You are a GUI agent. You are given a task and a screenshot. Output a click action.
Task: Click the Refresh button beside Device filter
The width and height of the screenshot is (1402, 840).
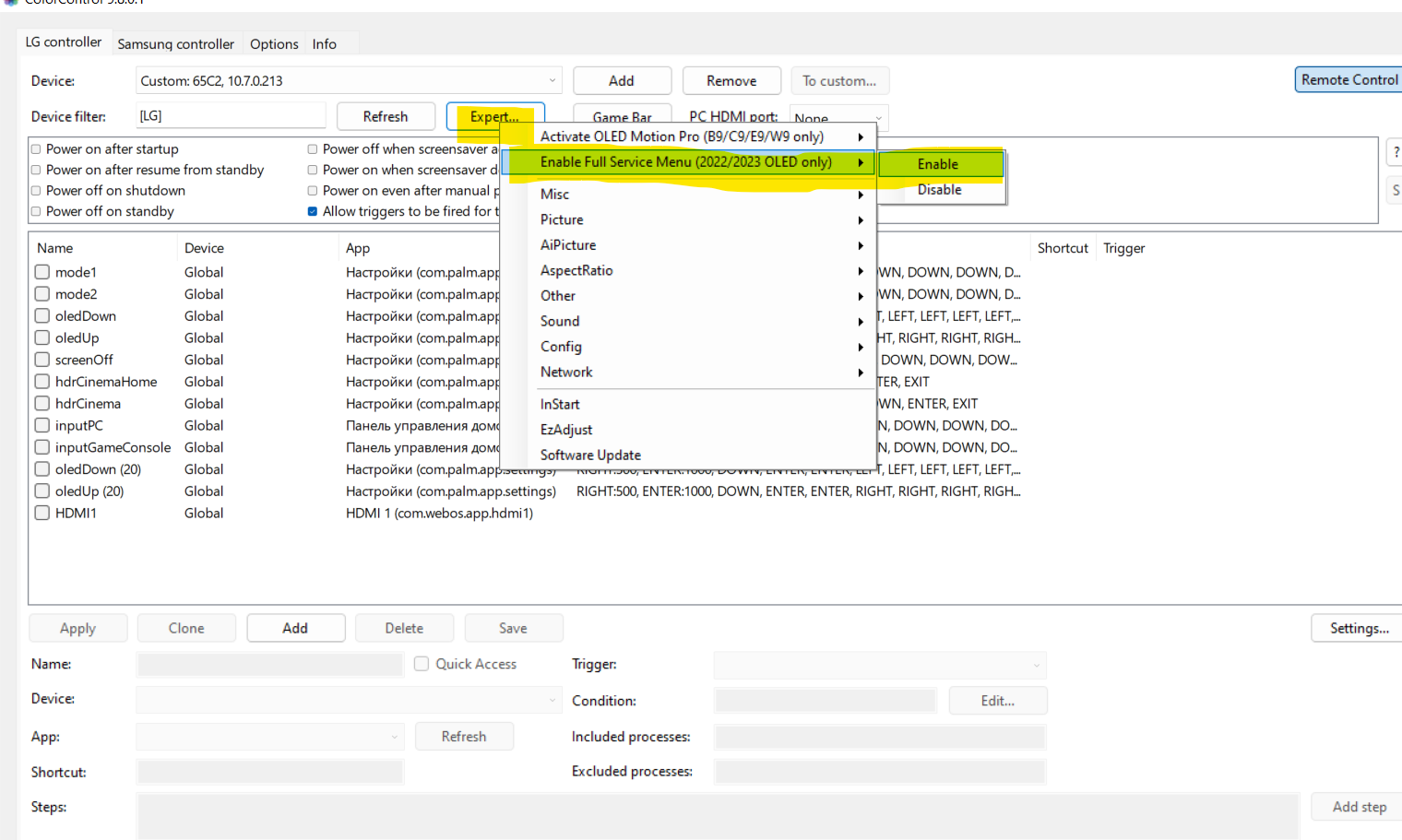pos(385,116)
